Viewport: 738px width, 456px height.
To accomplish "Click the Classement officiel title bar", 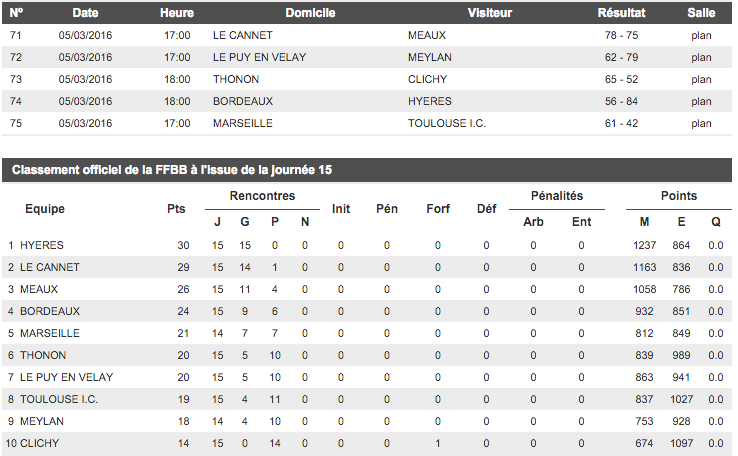I will [x=172, y=171].
